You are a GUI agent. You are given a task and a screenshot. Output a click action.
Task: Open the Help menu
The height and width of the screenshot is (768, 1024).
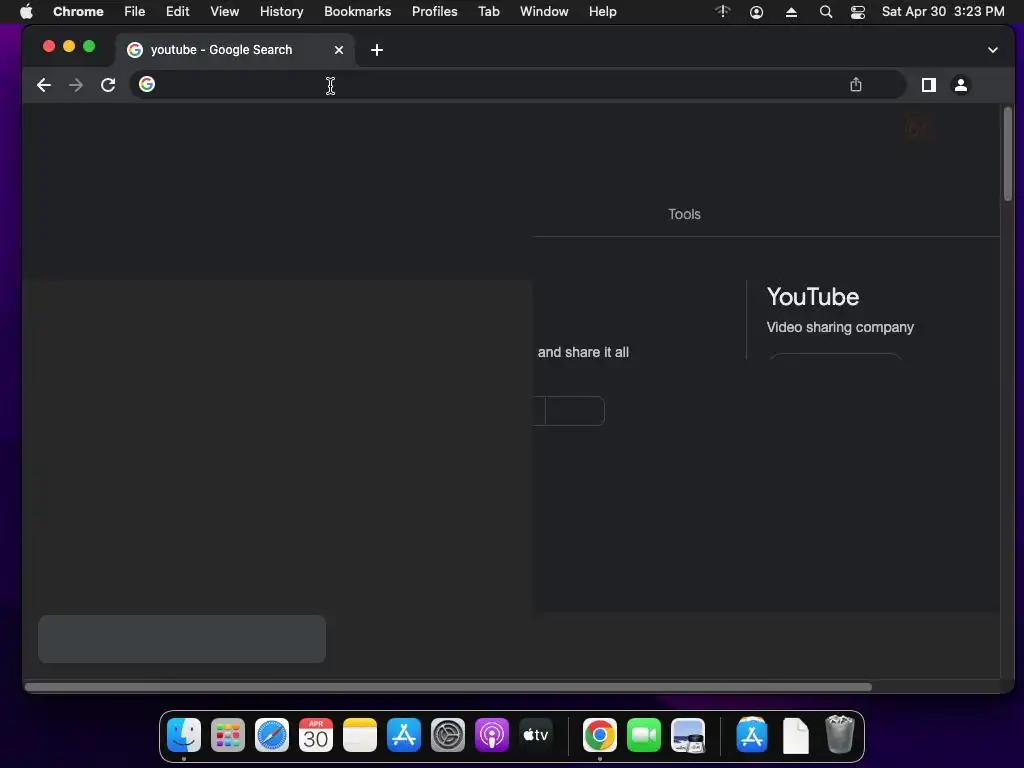click(x=602, y=11)
